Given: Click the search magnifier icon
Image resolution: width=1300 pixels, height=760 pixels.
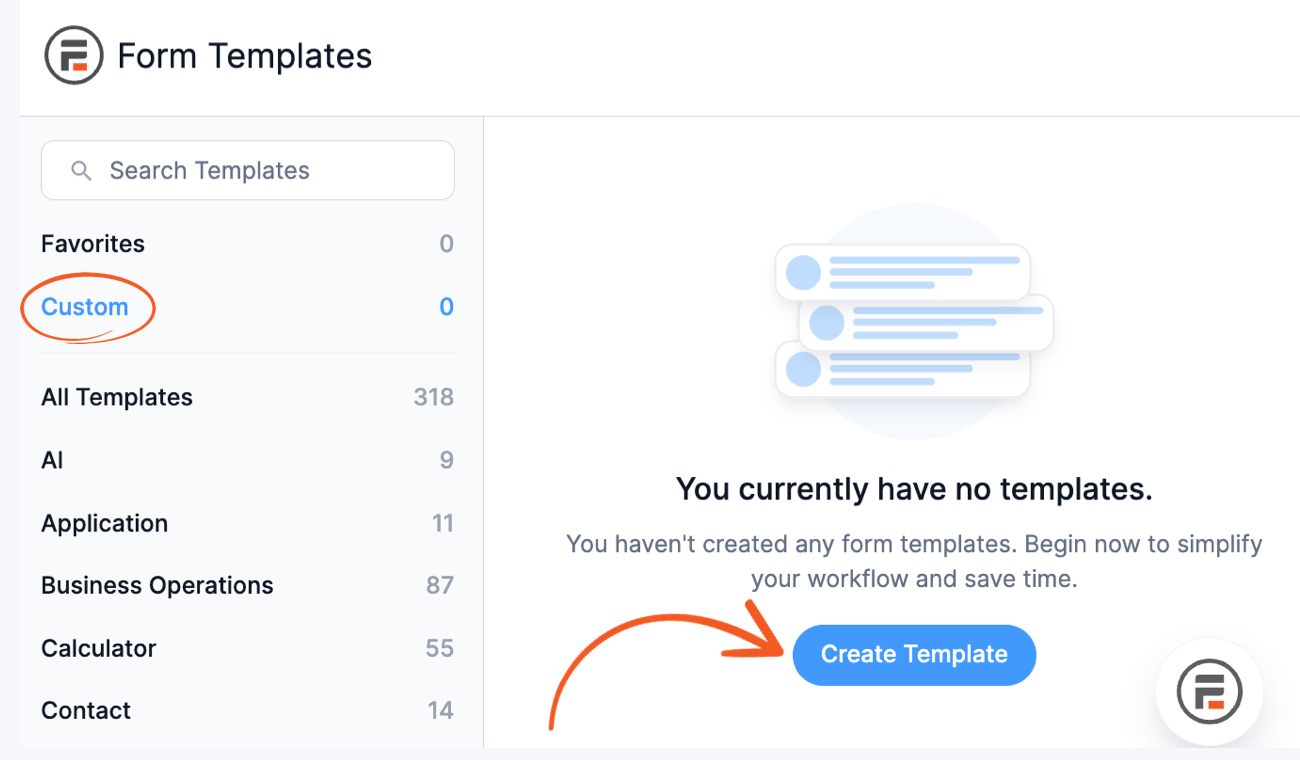Looking at the screenshot, I should 81,170.
